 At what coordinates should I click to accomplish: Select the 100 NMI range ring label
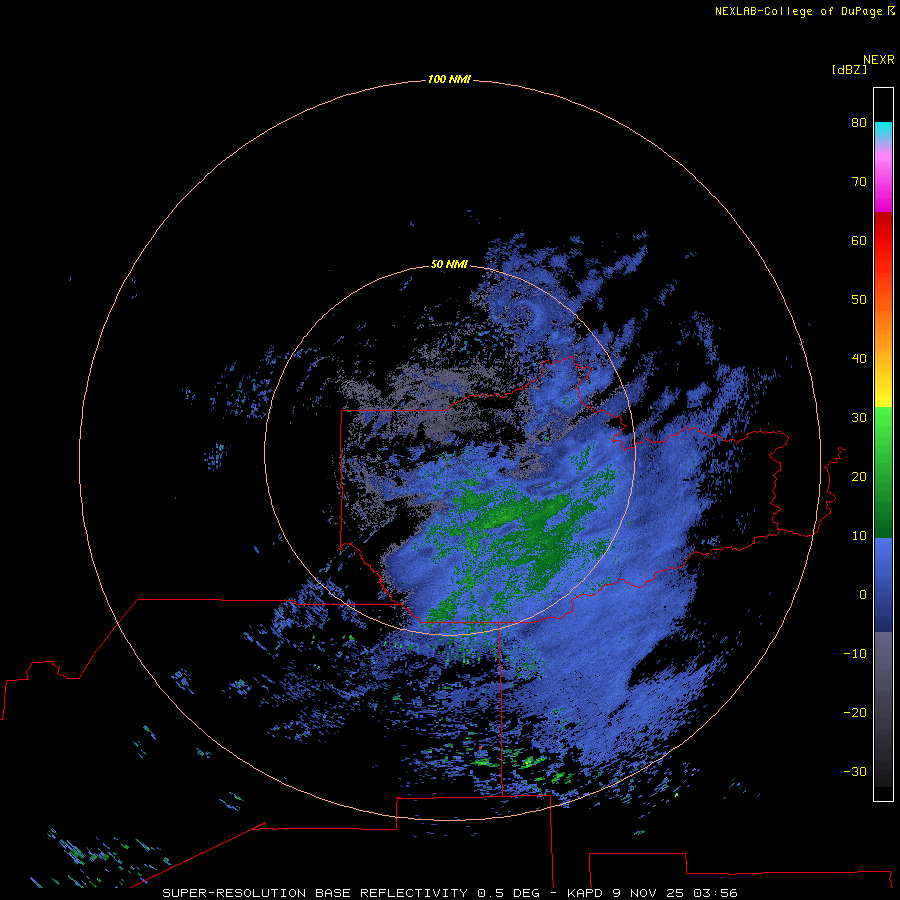[449, 79]
